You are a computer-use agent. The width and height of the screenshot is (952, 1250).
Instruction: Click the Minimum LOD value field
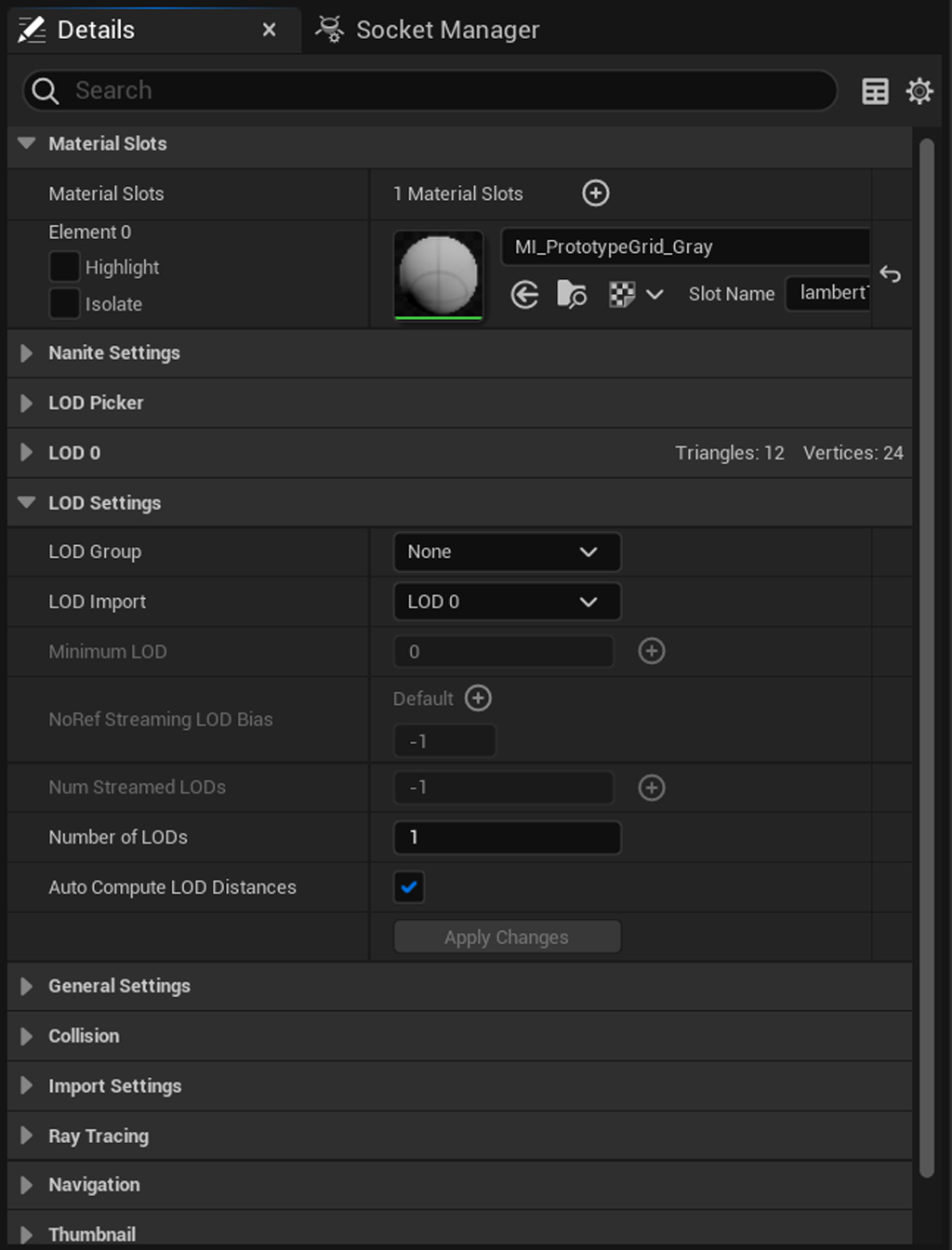tap(504, 651)
